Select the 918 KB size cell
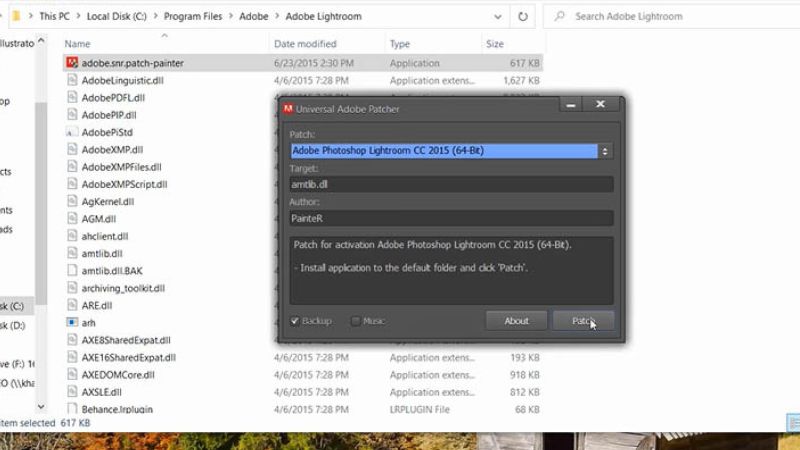The height and width of the screenshot is (450, 800). click(524, 374)
